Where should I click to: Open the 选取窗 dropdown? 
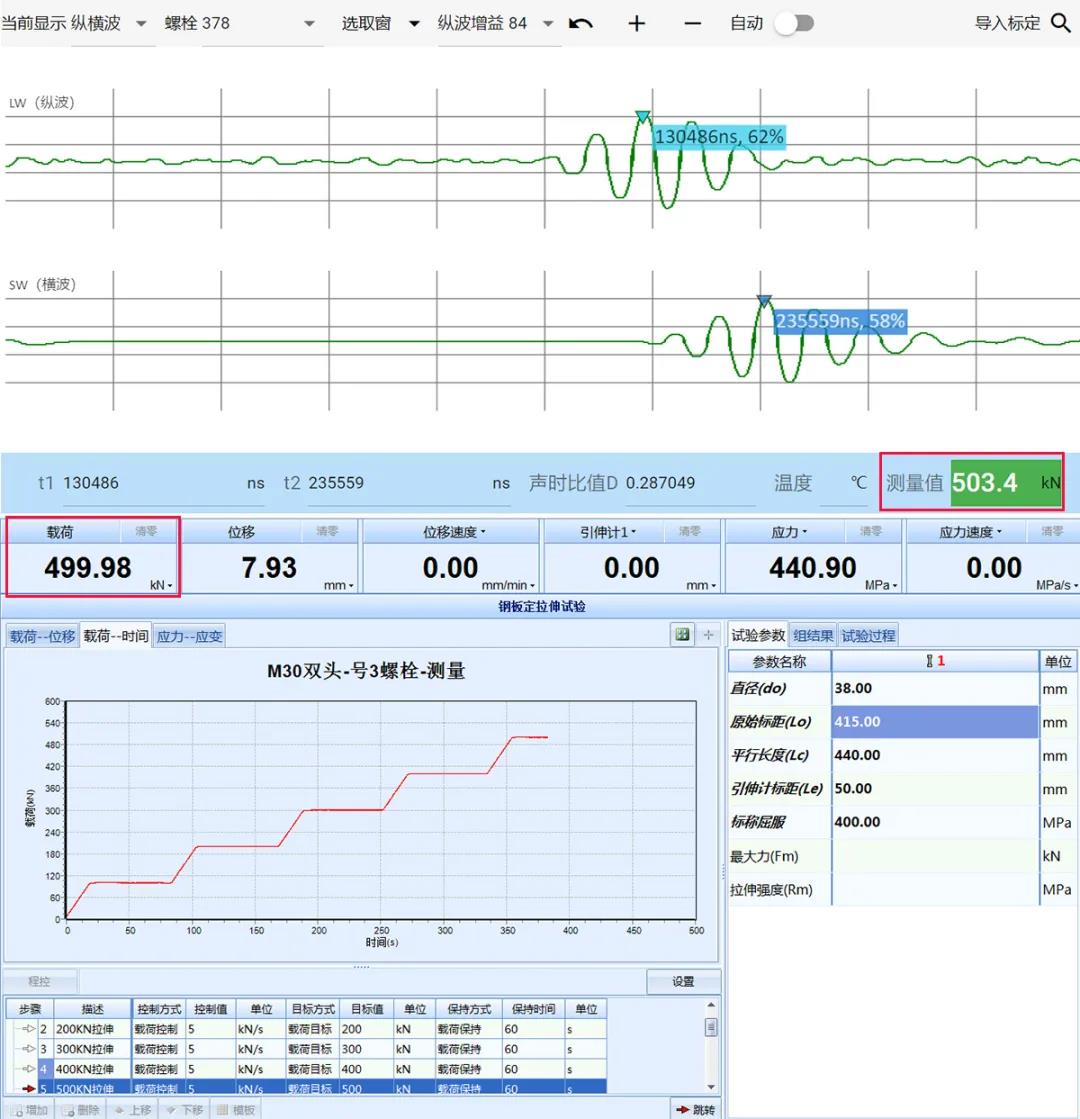[x=414, y=23]
